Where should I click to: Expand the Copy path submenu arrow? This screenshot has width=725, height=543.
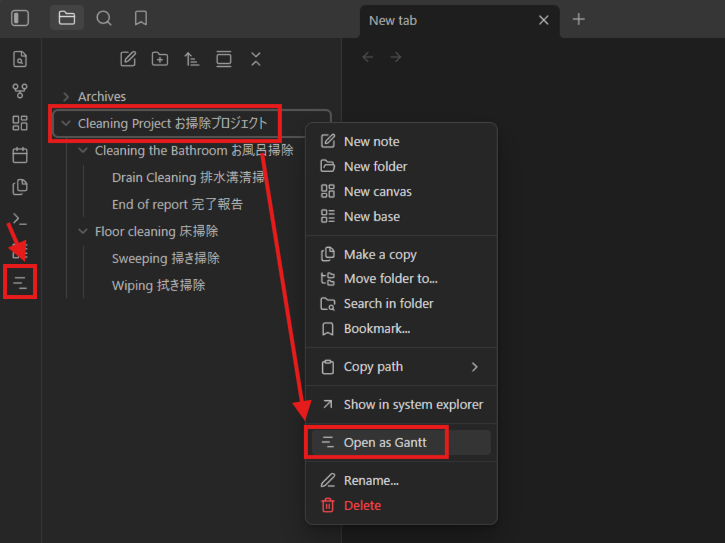[x=474, y=367]
